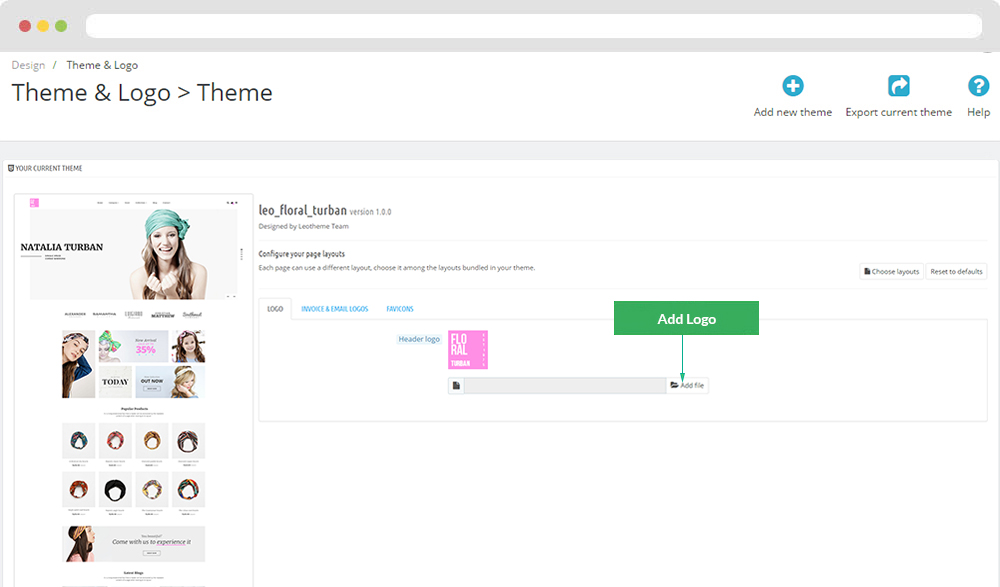This screenshot has height=587, width=1000.
Task: Switch to the Invoice & Email Logos tab
Action: tap(334, 309)
